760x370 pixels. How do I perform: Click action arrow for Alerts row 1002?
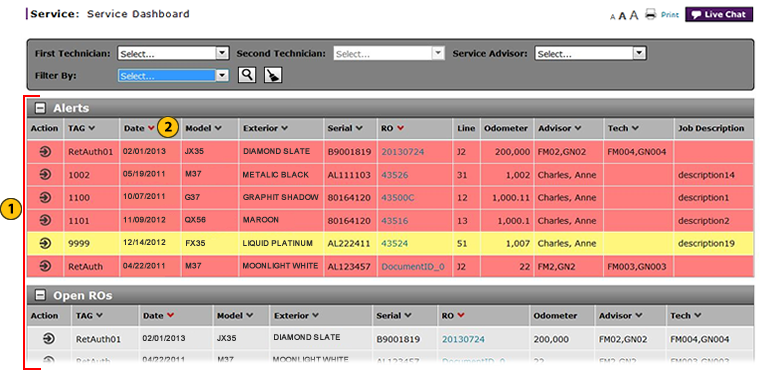point(45,175)
